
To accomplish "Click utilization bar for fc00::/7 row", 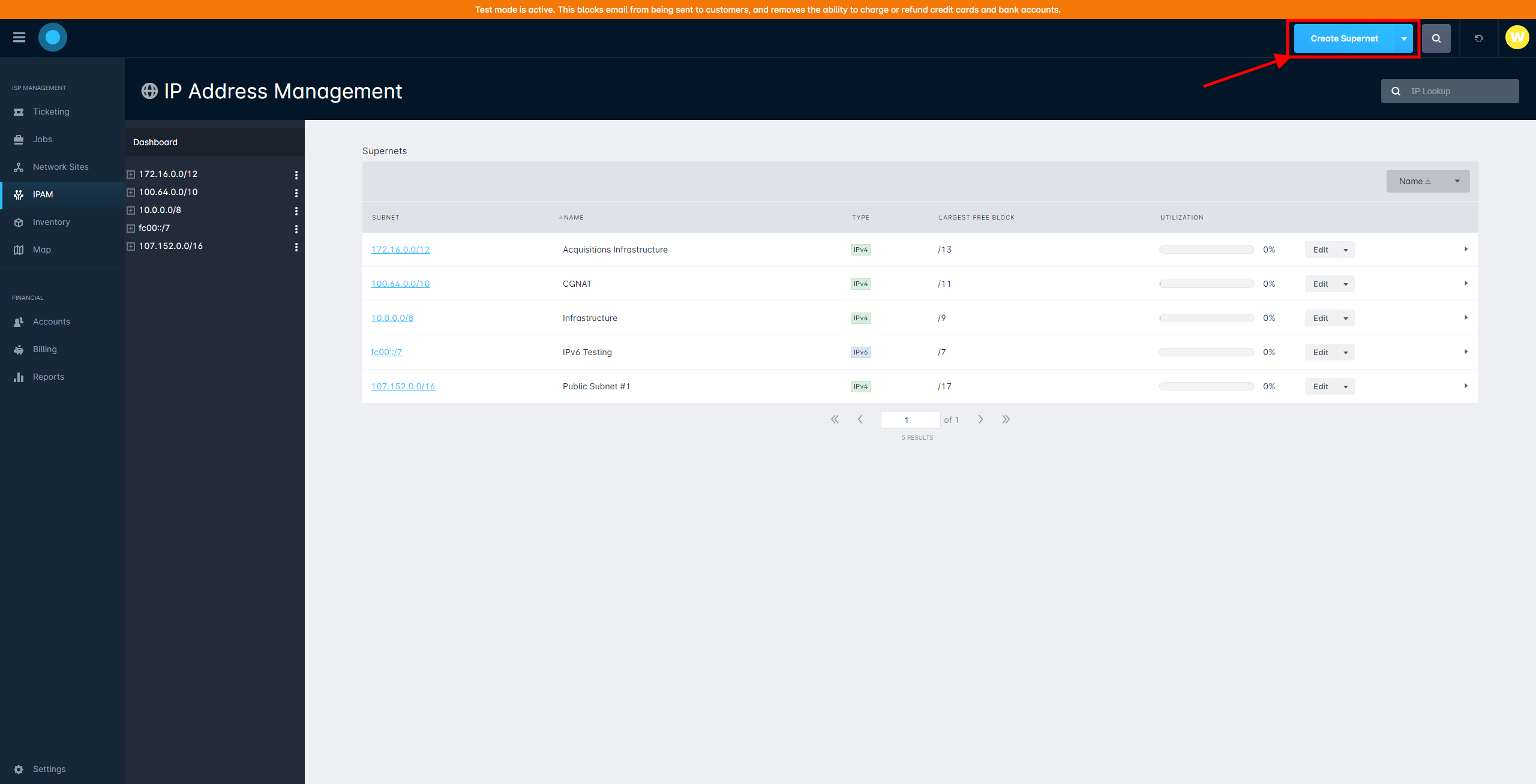I will point(1207,352).
